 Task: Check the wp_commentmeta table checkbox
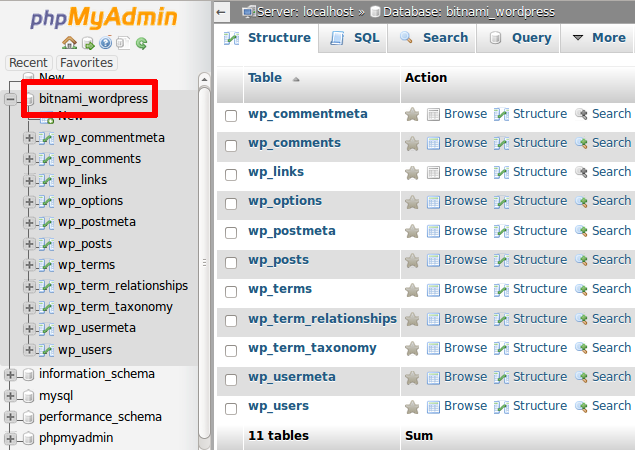[231, 116]
